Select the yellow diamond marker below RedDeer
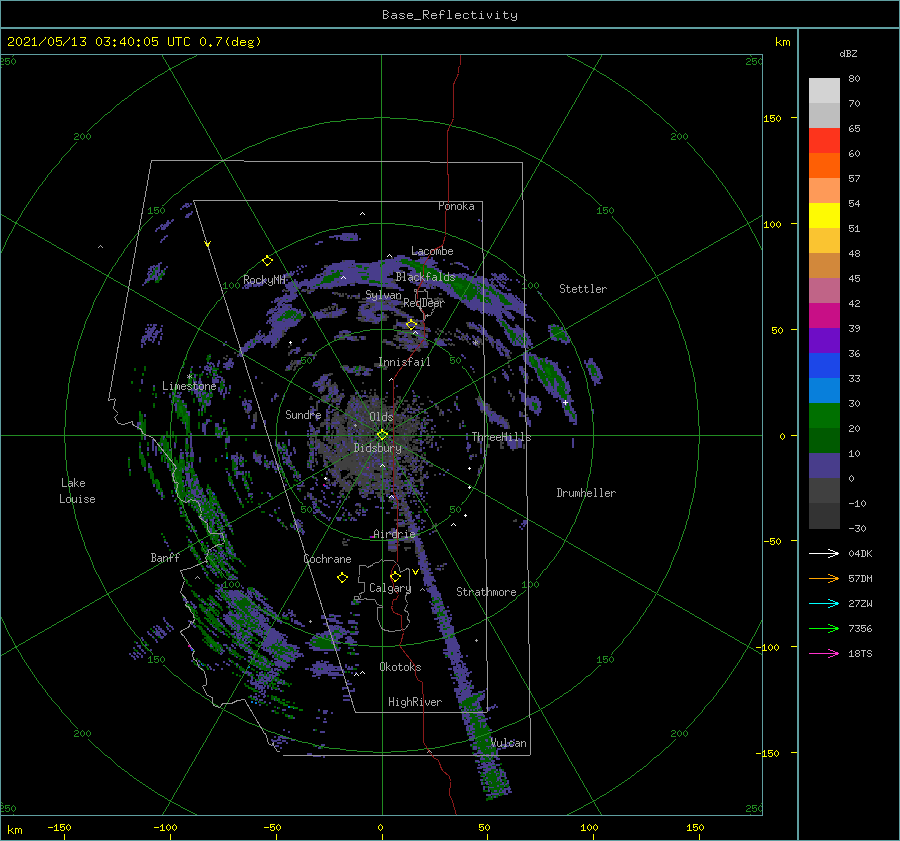This screenshot has height=841, width=900. (x=412, y=325)
